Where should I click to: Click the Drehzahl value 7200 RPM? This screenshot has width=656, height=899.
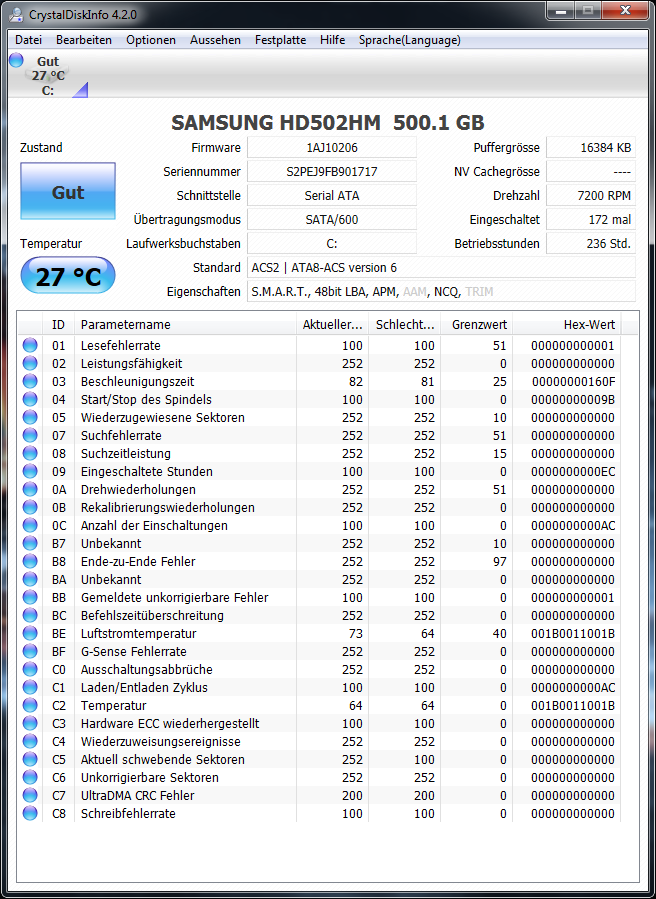point(591,196)
